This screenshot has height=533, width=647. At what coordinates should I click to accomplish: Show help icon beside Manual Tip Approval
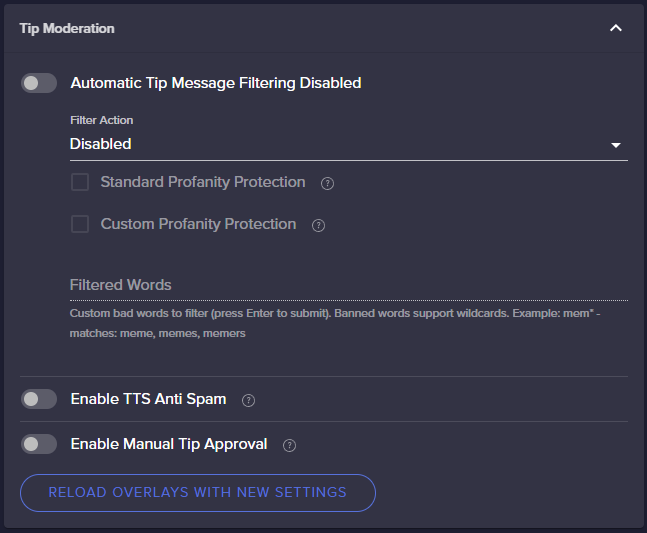(x=289, y=445)
